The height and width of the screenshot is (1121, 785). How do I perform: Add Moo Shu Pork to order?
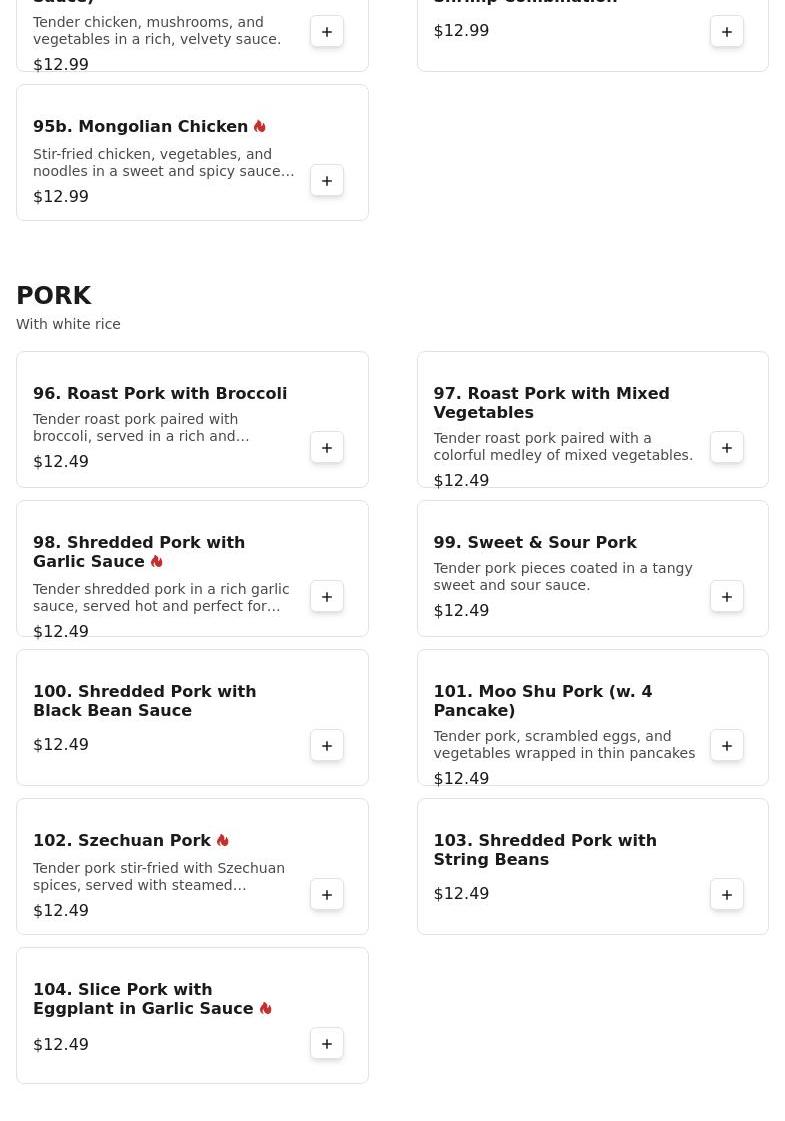(727, 746)
